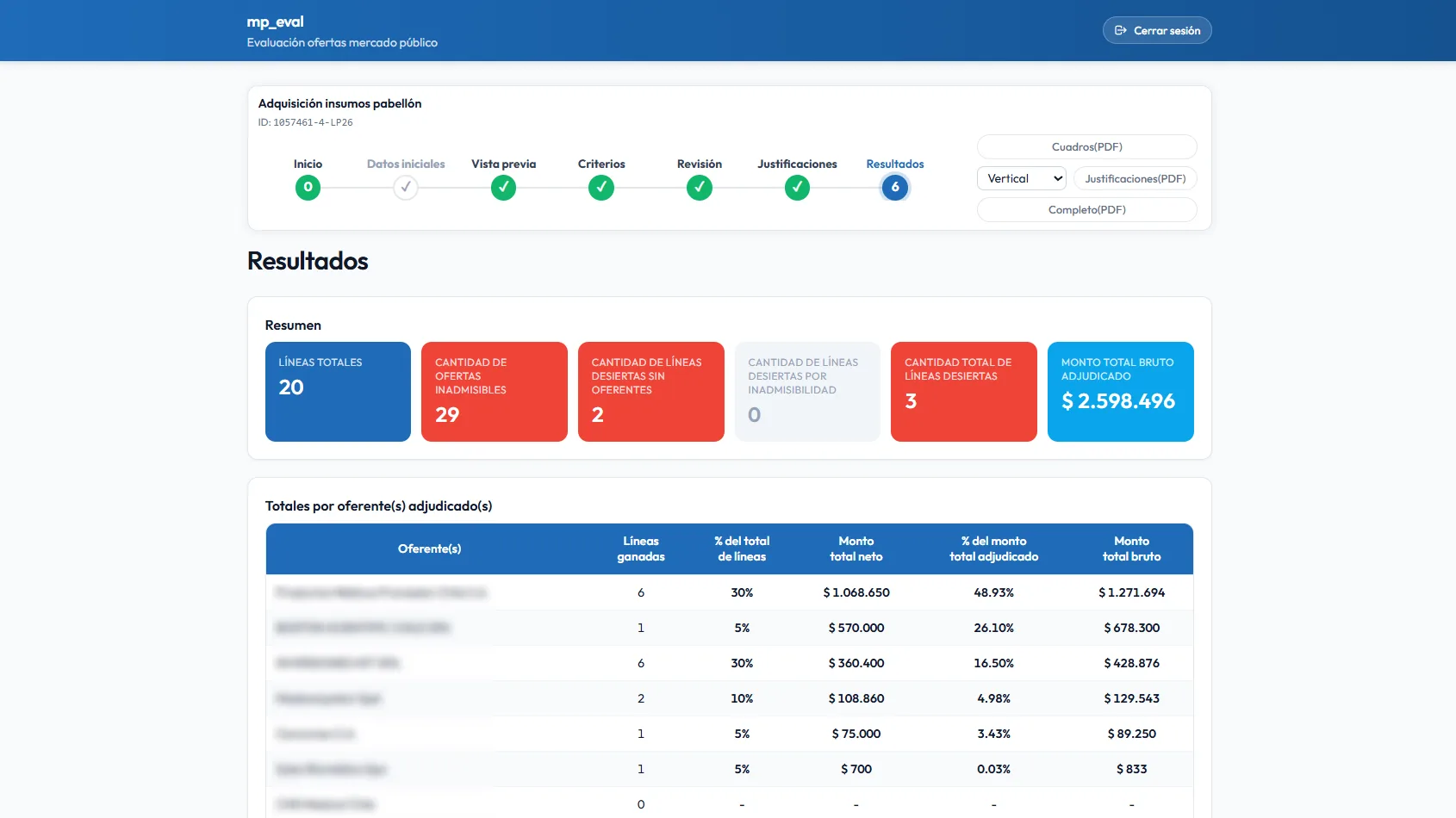Open the Vista previa step label
Image resolution: width=1456 pixels, height=818 pixels.
(503, 164)
